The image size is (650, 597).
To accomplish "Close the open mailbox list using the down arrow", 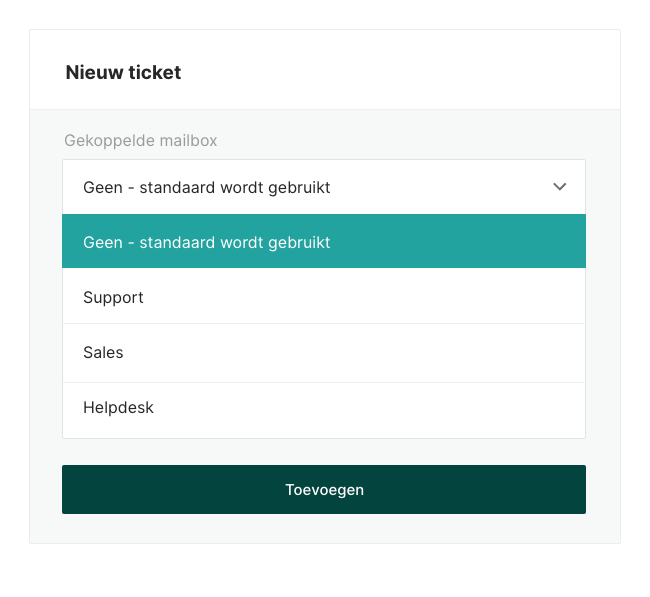I will click(x=559, y=187).
